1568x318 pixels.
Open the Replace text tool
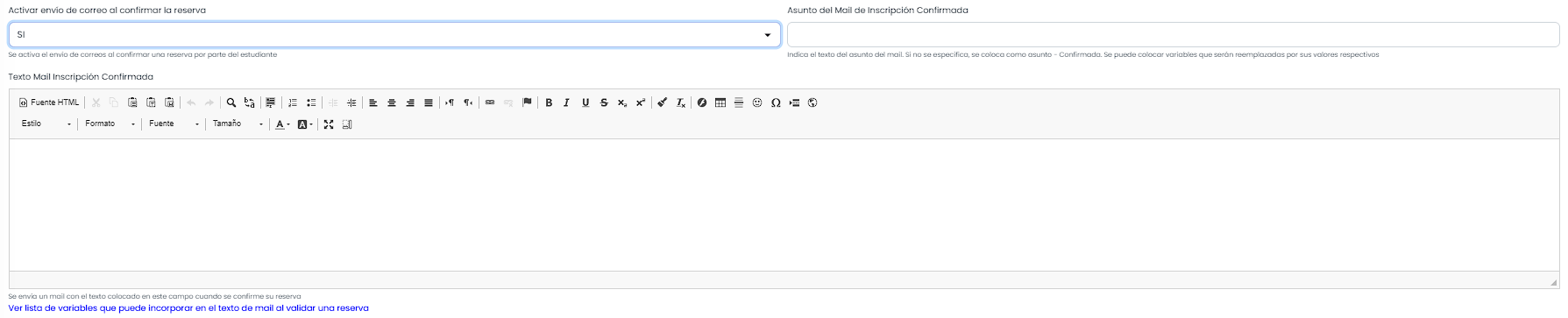[250, 102]
